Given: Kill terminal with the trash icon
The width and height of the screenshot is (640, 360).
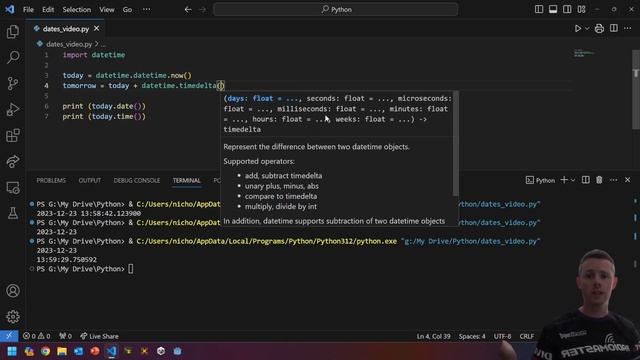Looking at the screenshot, I should click(x=599, y=180).
